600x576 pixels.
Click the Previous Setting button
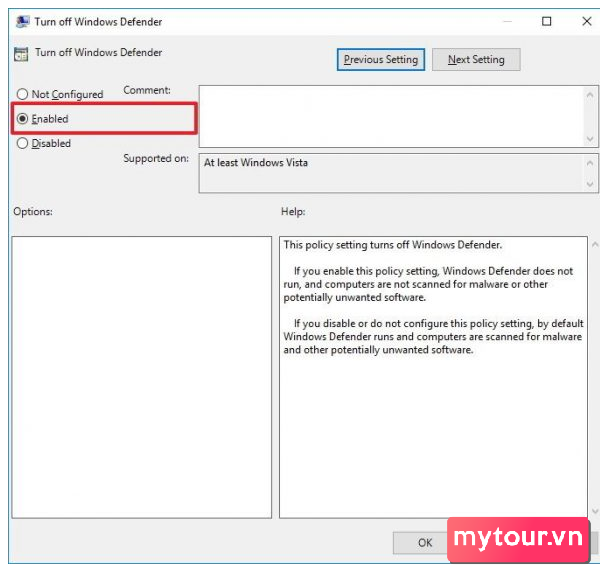381,59
